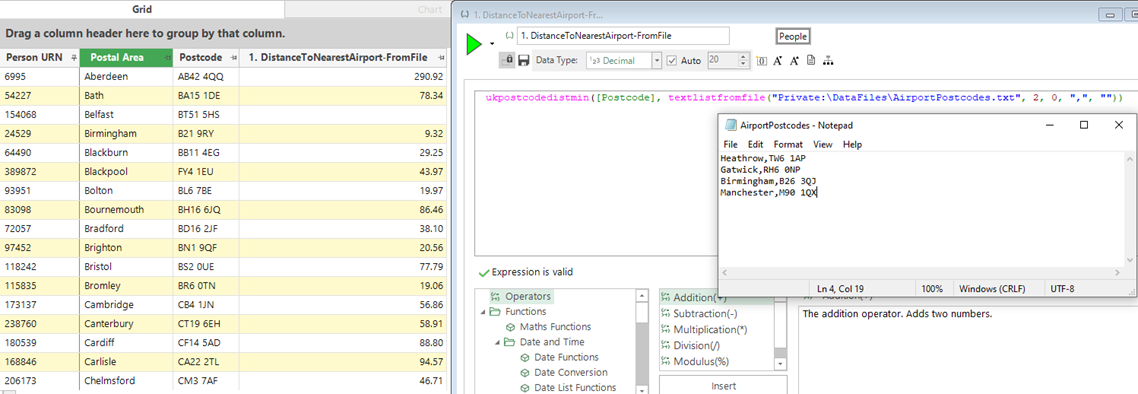Select the Aberdeen cell
The height and width of the screenshot is (394, 1138).
pos(126,76)
